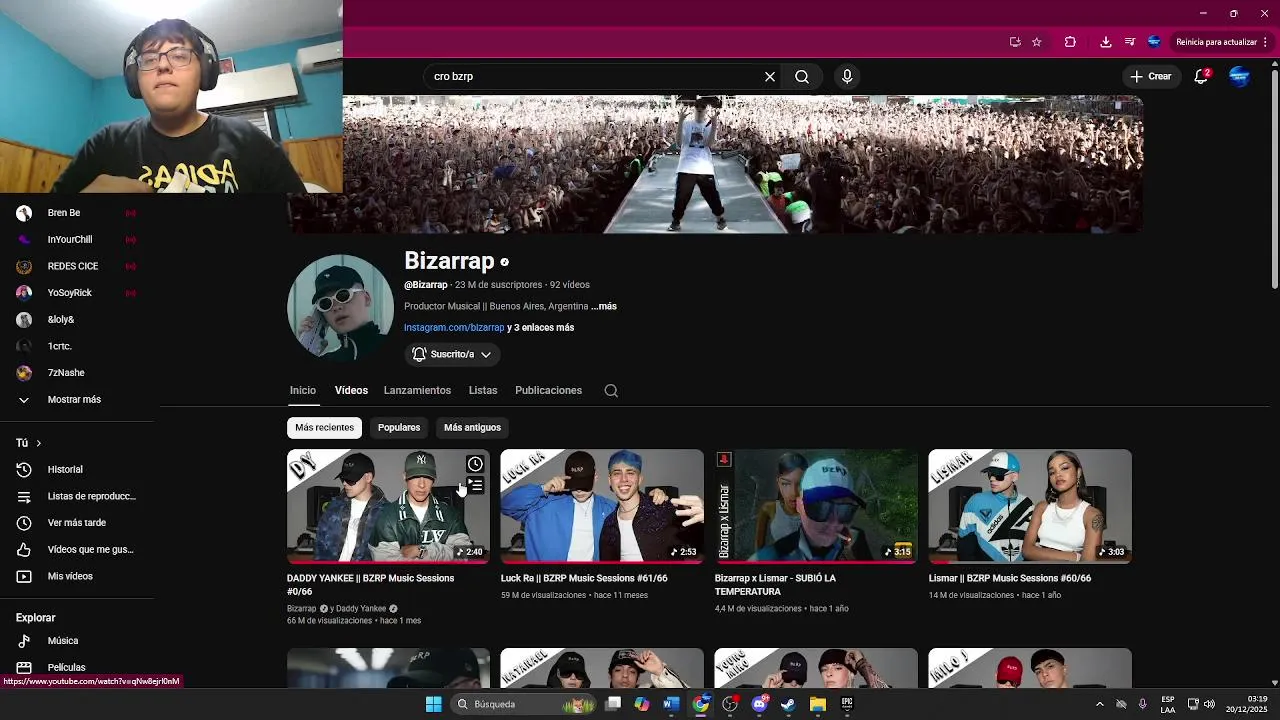Open Daddy Yankee artist link under video

[x=361, y=608]
